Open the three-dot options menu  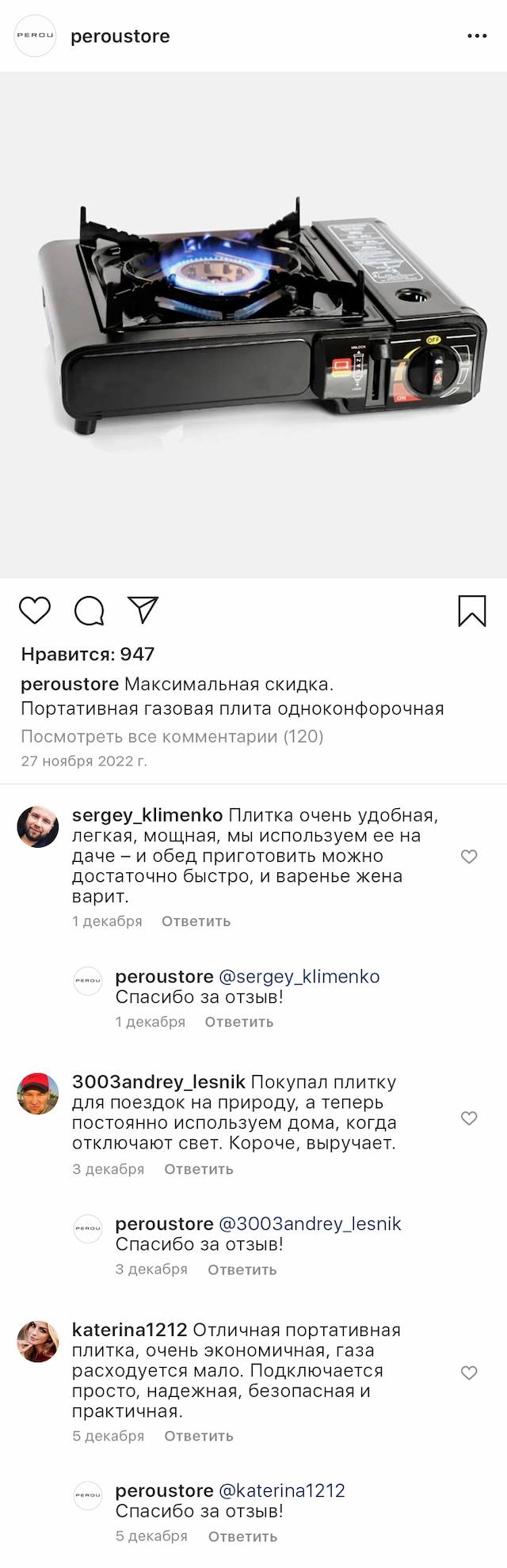[477, 36]
